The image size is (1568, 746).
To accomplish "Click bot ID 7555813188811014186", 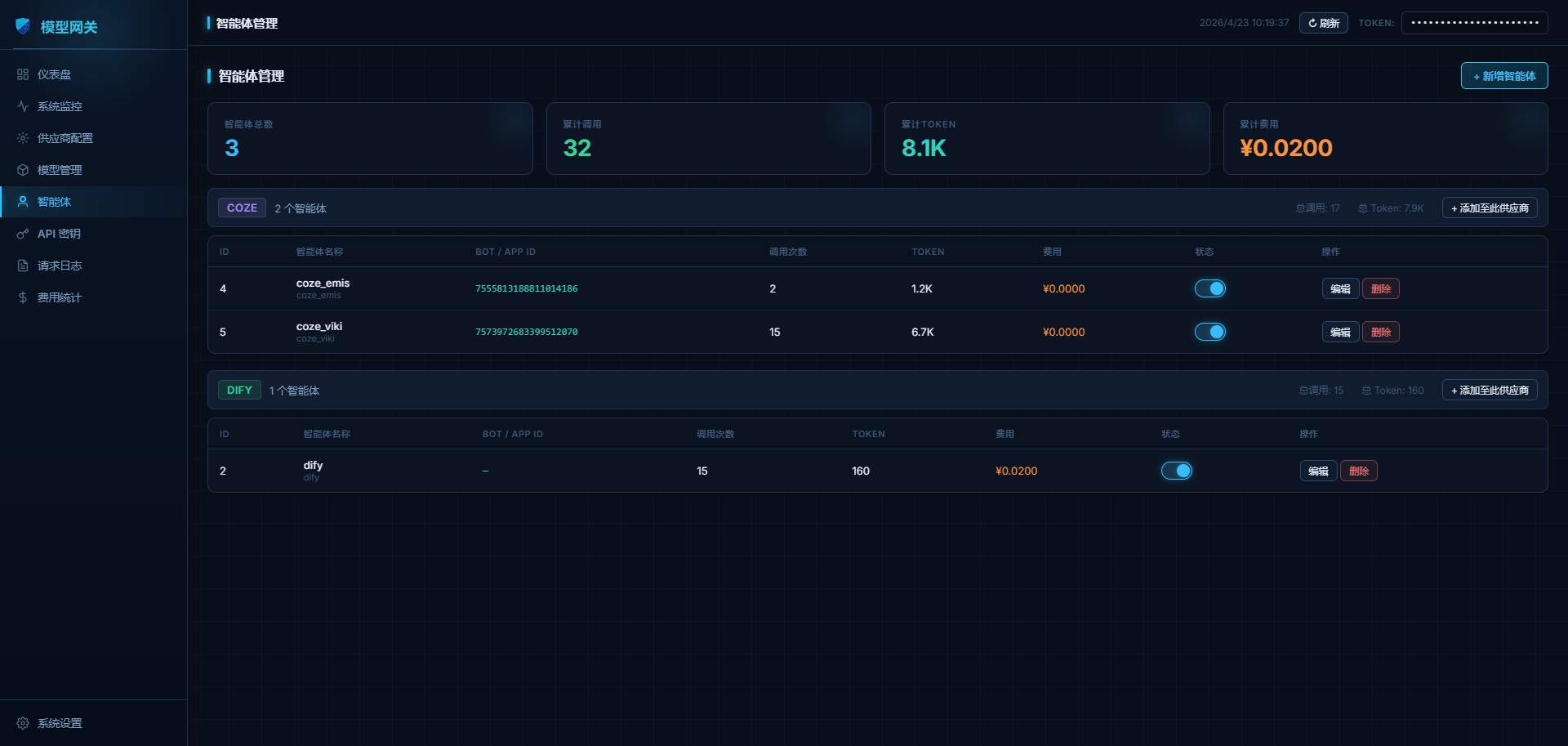I will [527, 288].
